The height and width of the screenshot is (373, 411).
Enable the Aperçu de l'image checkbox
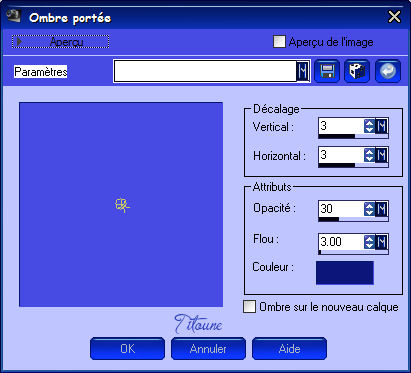click(x=279, y=42)
